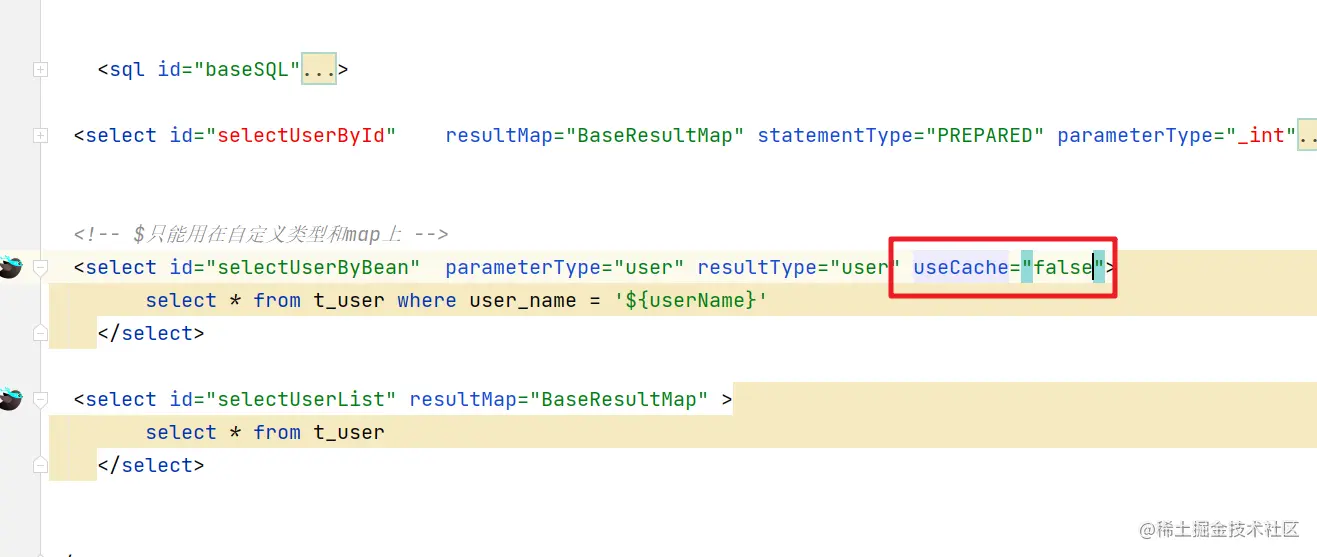
Task: Click the folded ellipsis after parameterType="_int"
Action: (1307, 135)
